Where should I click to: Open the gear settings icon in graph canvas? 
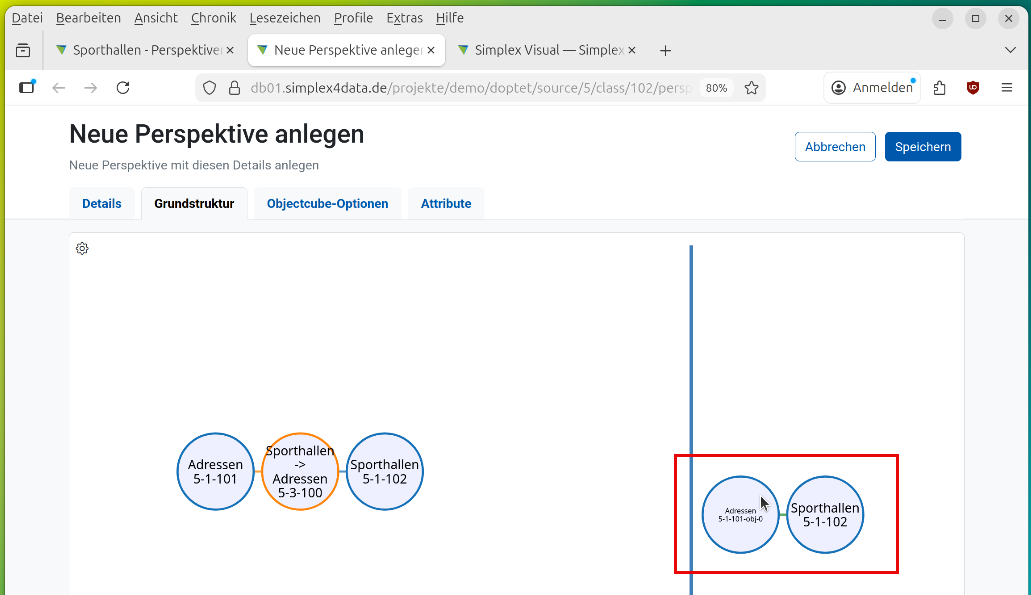pos(83,249)
